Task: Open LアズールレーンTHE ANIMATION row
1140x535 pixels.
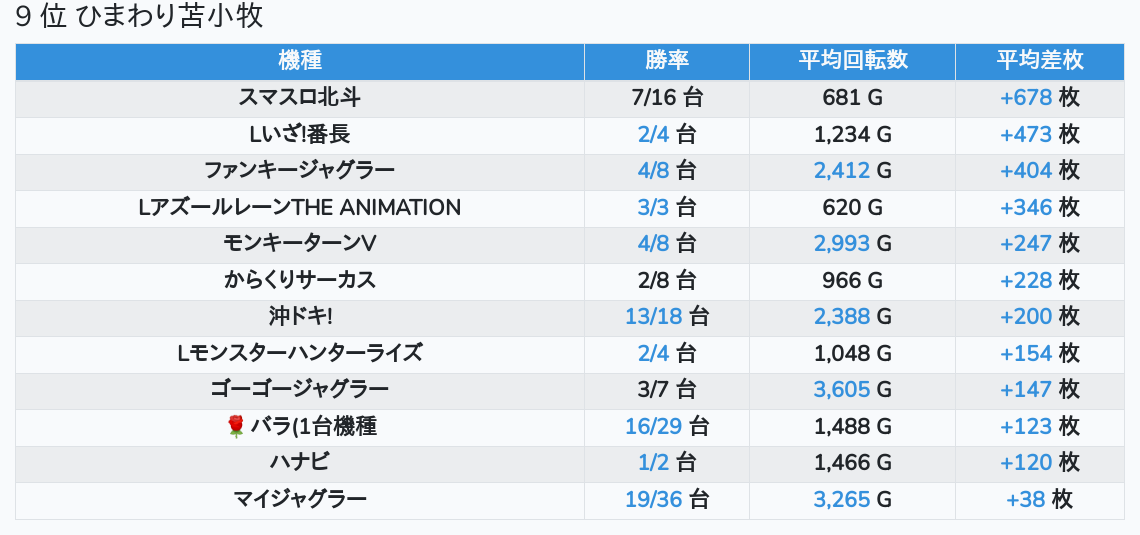Action: coord(300,208)
